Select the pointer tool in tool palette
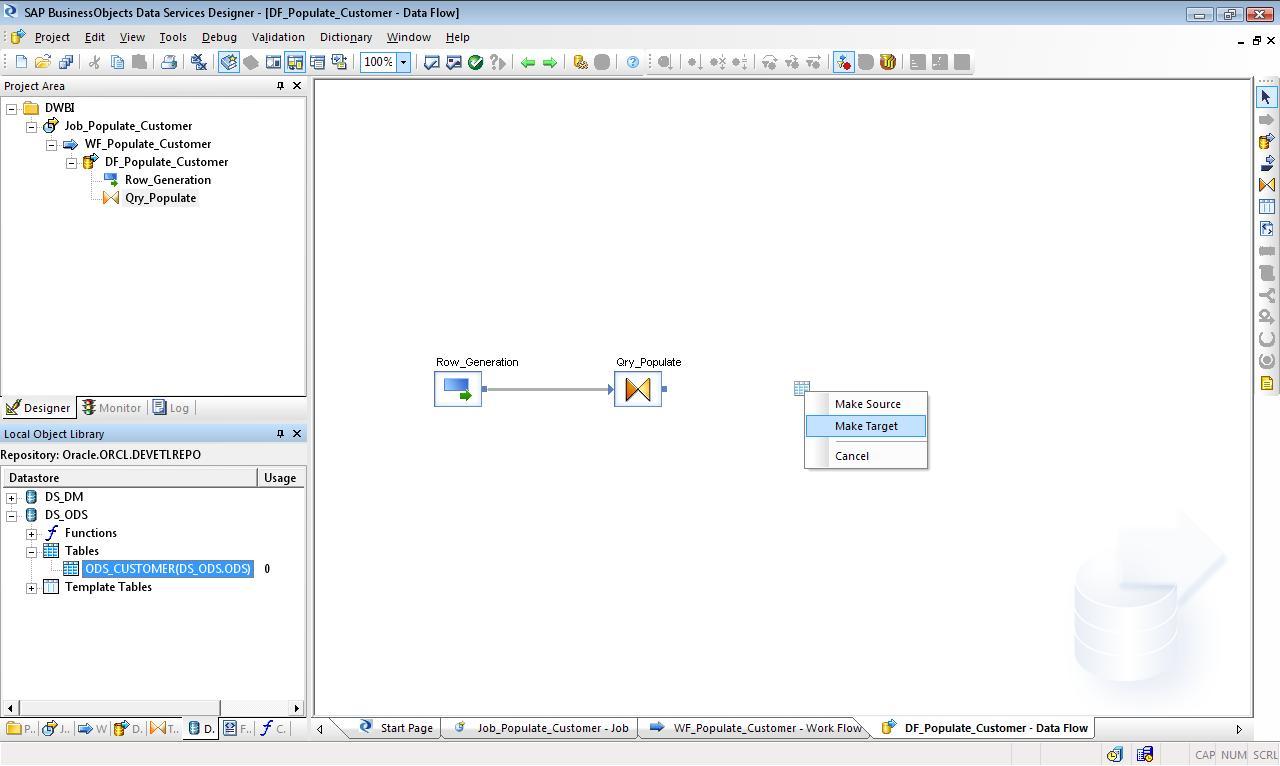 [1266, 97]
